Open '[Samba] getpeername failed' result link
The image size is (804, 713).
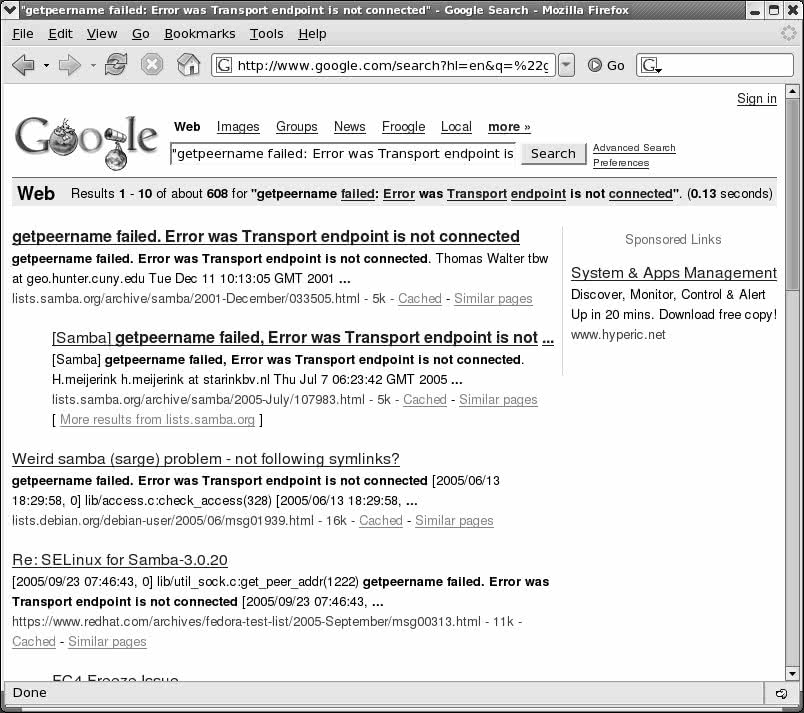[303, 337]
